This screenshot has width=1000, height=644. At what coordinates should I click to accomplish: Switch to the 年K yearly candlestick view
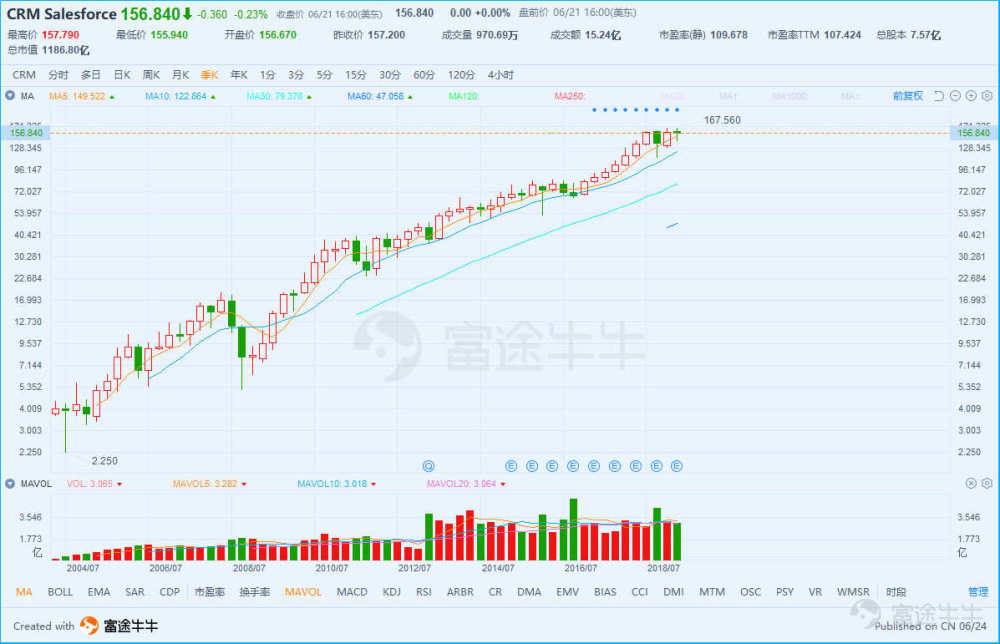[239, 75]
